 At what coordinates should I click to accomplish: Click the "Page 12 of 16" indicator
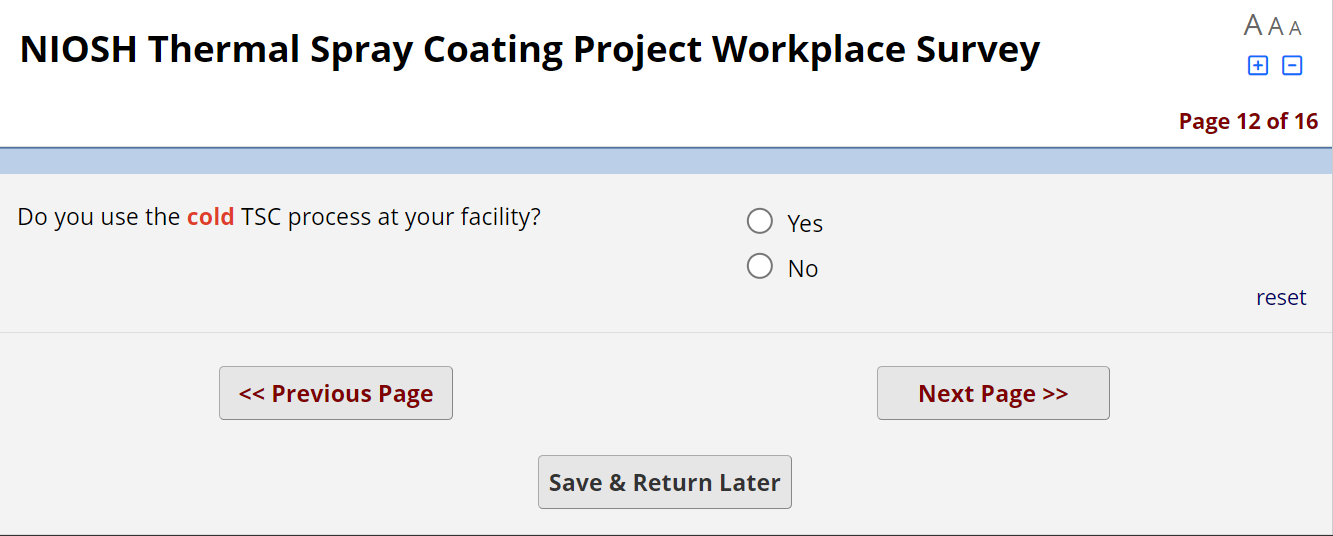tap(1248, 121)
